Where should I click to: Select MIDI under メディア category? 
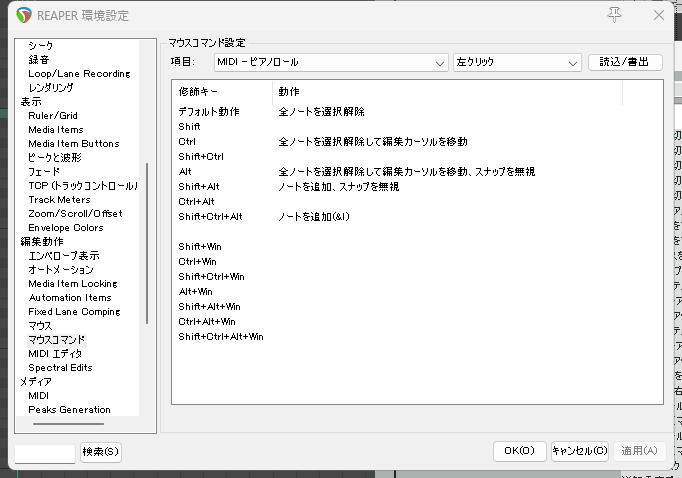38,395
